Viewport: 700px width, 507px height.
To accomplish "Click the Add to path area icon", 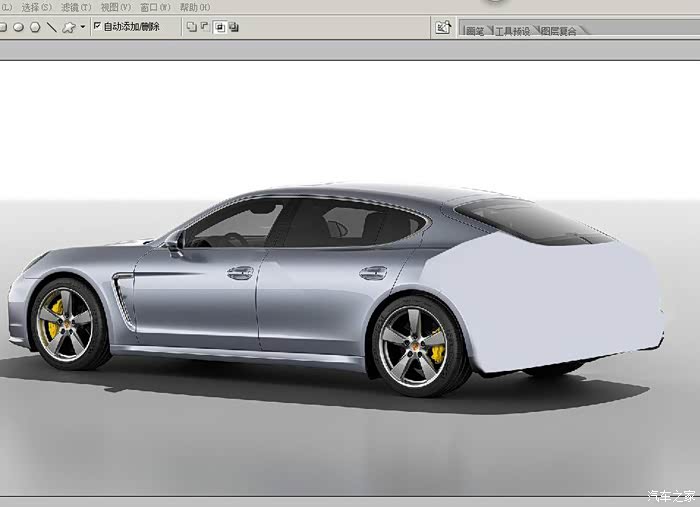I will pos(191,27).
